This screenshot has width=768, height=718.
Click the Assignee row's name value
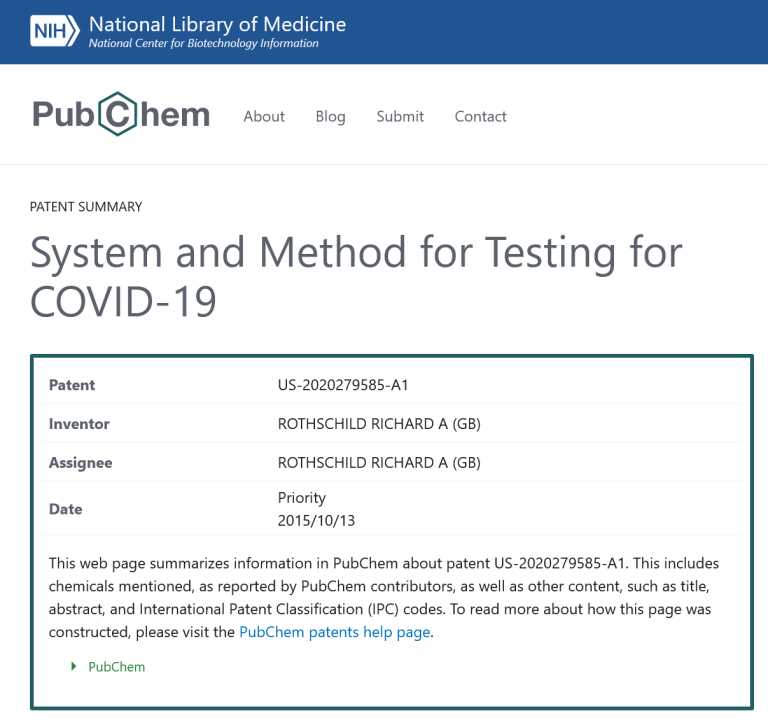pos(379,462)
